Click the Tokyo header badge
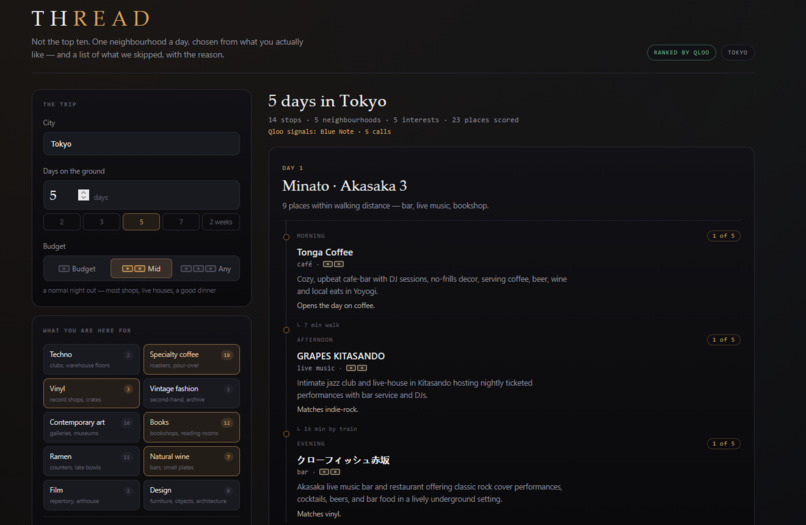Screen dimensions: 806x525 [737, 52]
